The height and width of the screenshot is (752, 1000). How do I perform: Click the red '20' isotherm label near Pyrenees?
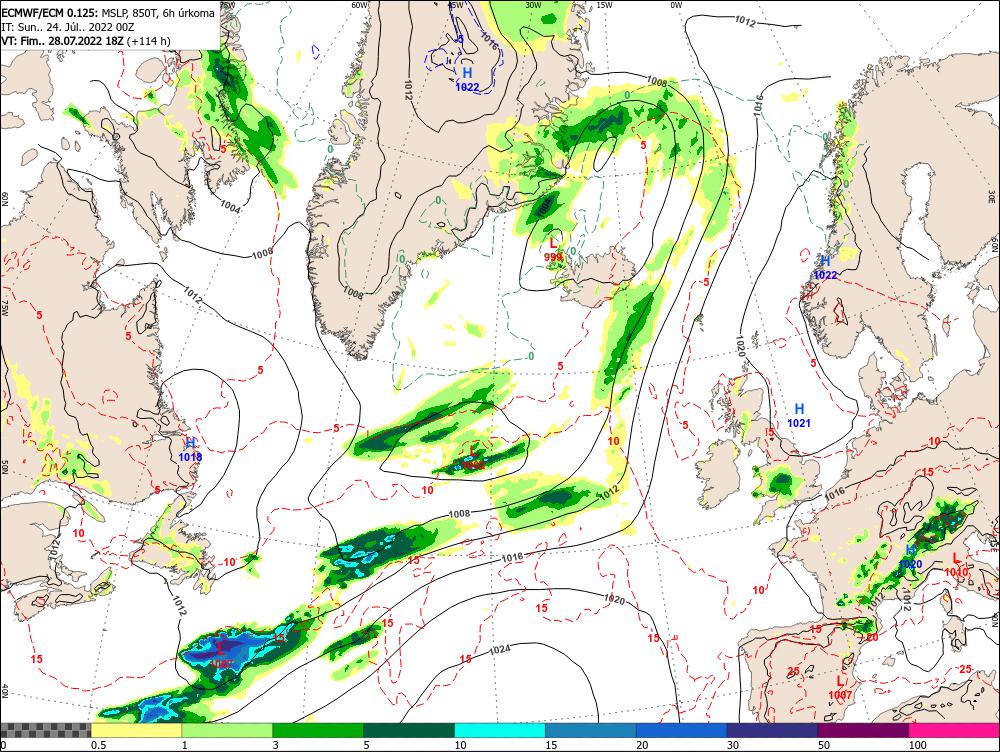click(x=872, y=637)
